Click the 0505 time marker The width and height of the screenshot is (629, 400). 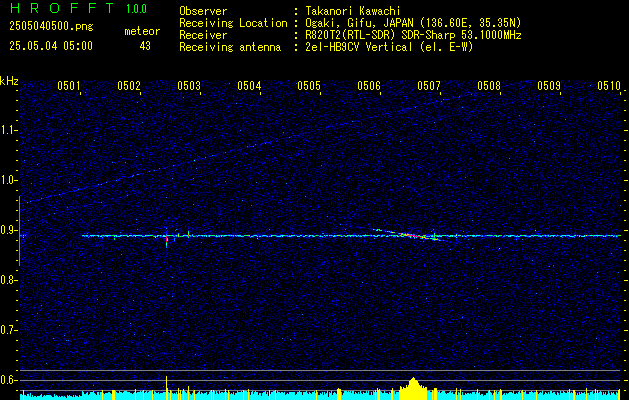[309, 86]
